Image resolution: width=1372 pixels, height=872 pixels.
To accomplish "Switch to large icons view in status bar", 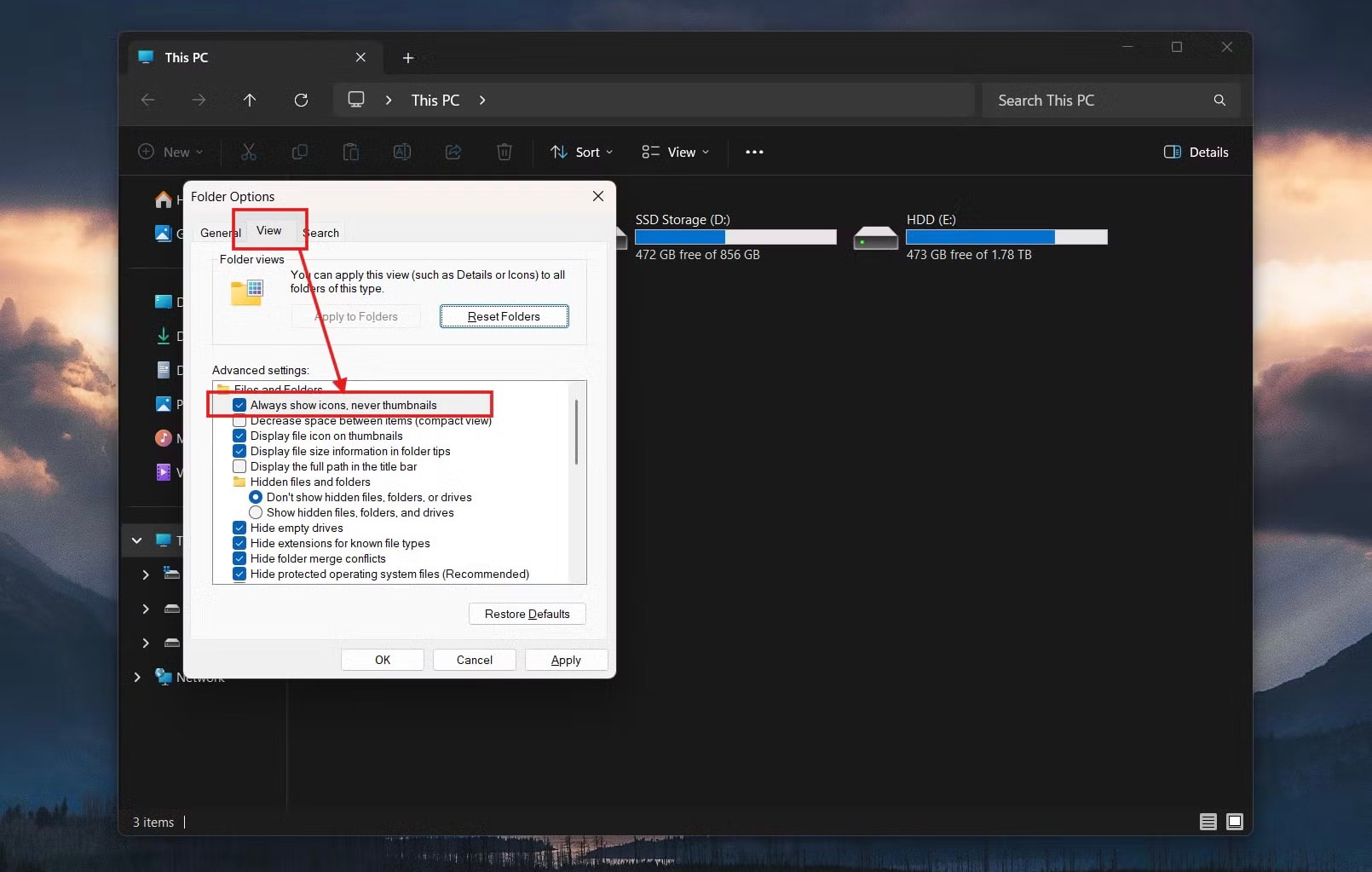I will click(1234, 822).
